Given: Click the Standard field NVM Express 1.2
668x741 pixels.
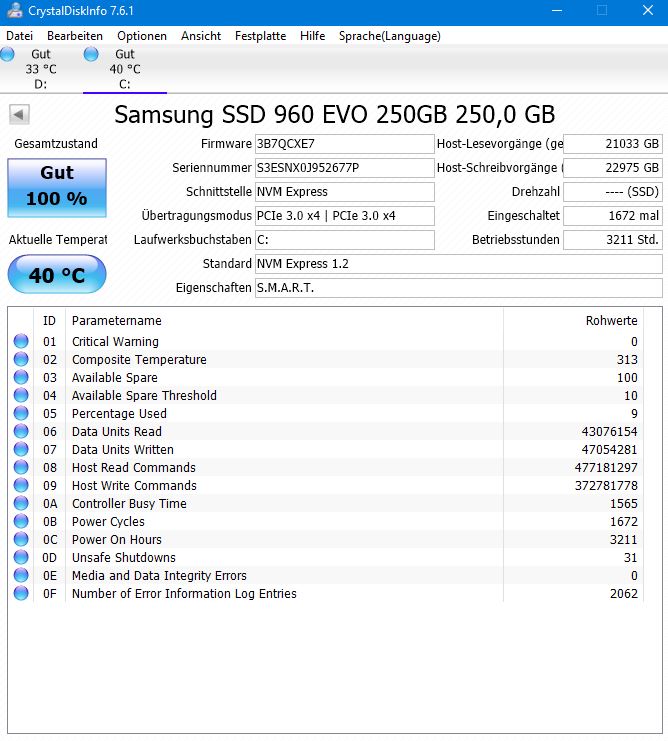Looking at the screenshot, I should point(459,264).
